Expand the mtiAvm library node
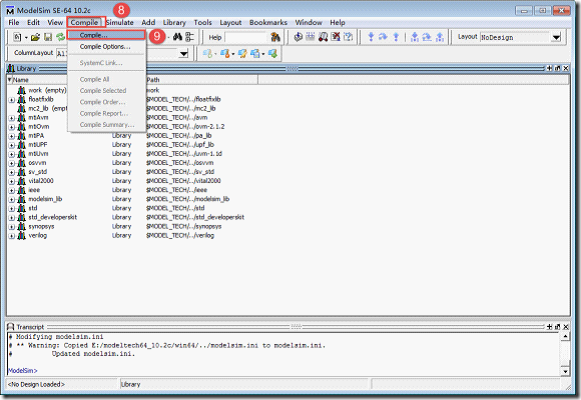The image size is (581, 400). click(x=11, y=118)
